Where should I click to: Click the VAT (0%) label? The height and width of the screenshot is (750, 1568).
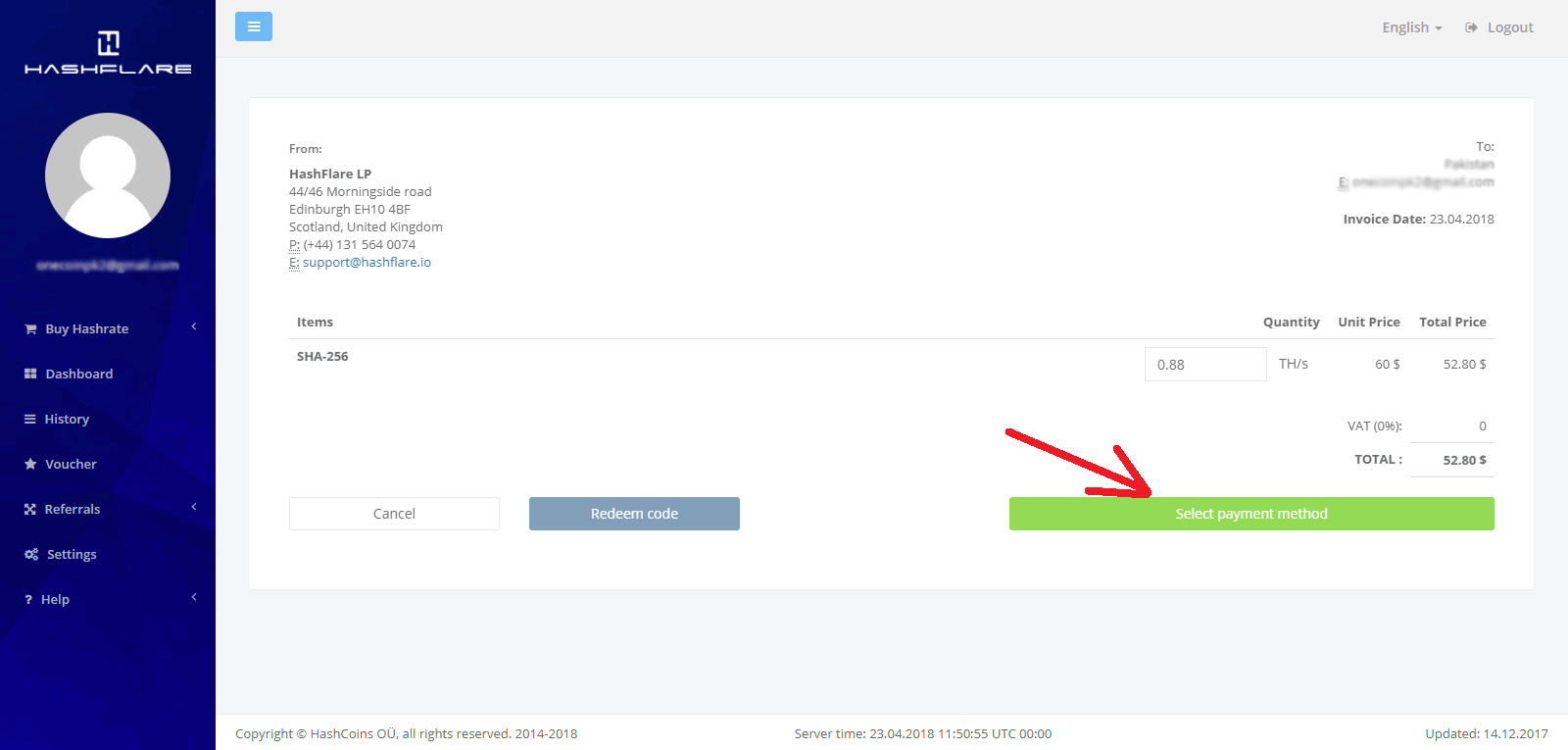[x=1375, y=426]
